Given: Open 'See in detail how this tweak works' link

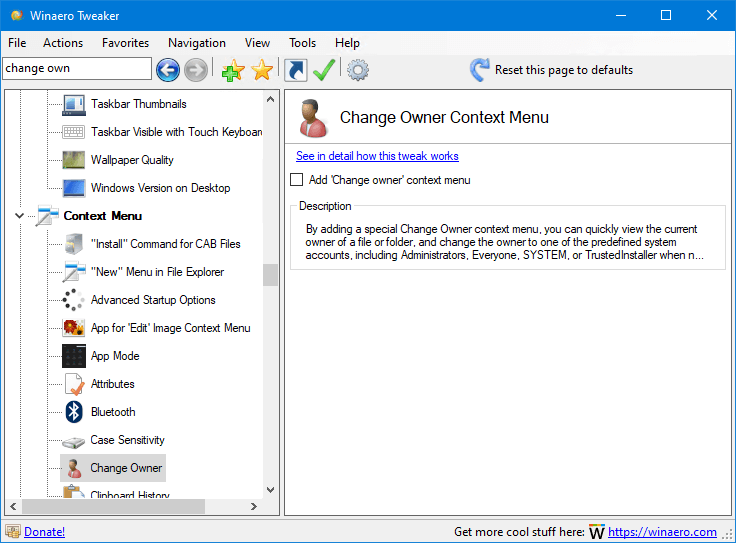Looking at the screenshot, I should coord(377,156).
